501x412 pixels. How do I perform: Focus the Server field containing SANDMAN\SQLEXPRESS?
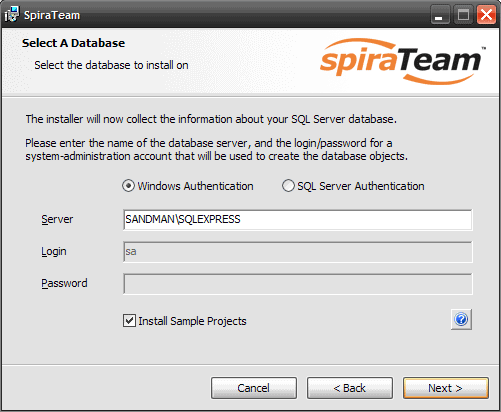pyautogui.click(x=298, y=220)
